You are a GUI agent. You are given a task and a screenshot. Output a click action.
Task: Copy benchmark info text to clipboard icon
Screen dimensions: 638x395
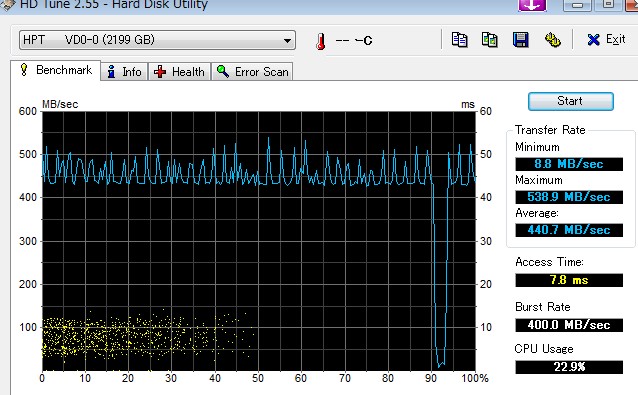(x=460, y=40)
